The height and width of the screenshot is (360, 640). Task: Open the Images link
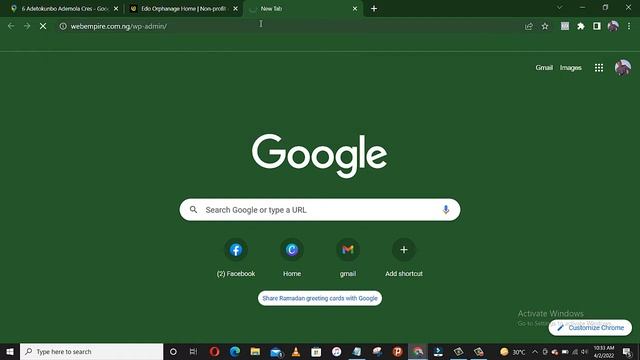pos(570,68)
